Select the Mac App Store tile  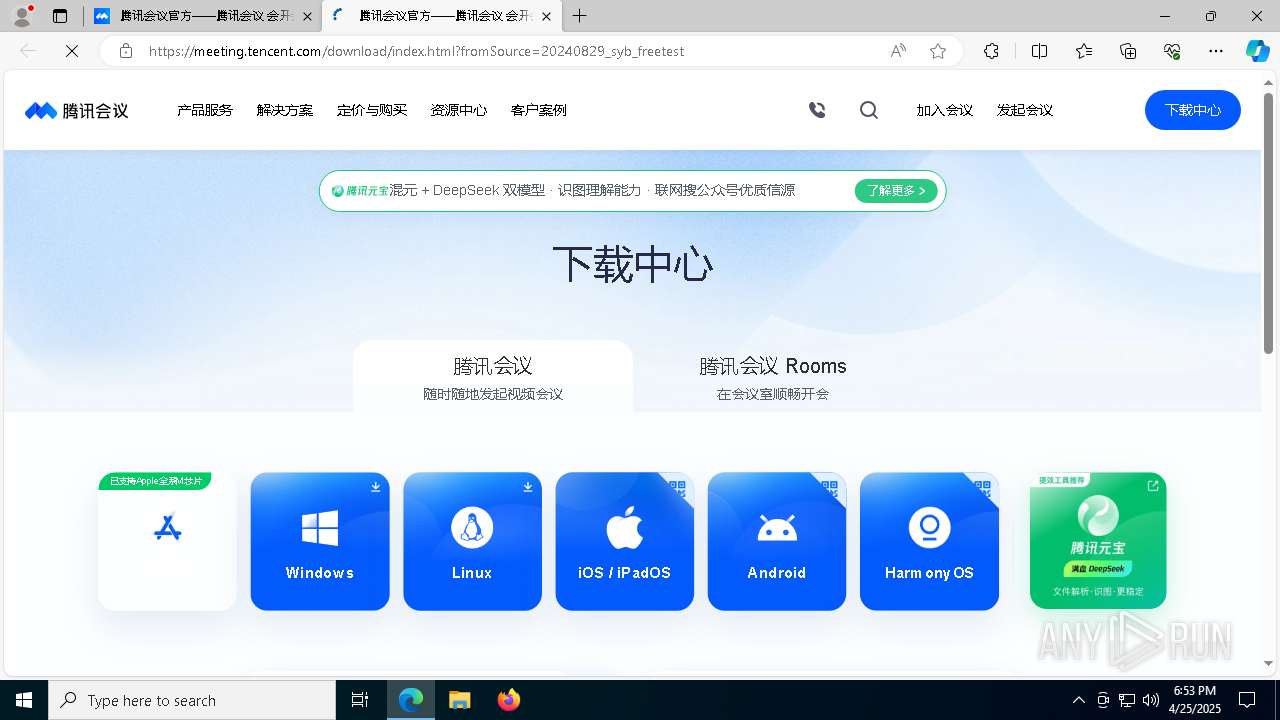pos(167,541)
